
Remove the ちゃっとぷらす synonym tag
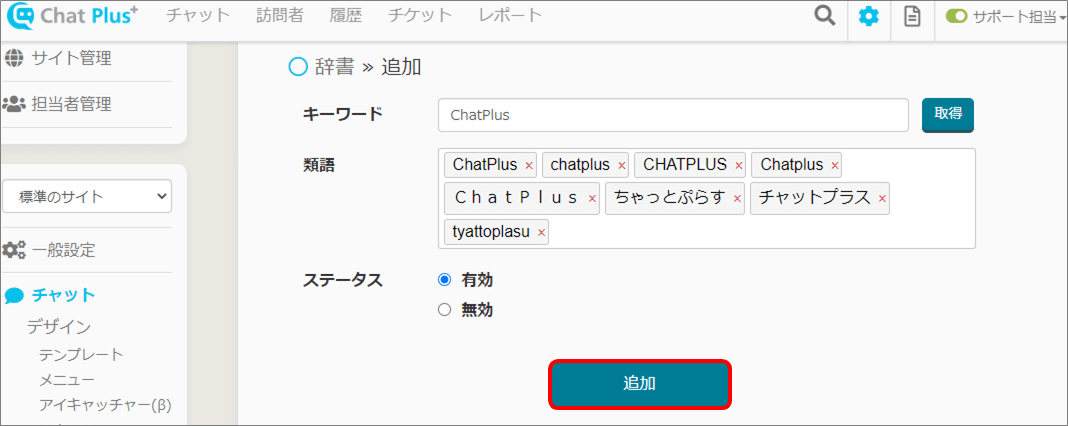point(736,198)
